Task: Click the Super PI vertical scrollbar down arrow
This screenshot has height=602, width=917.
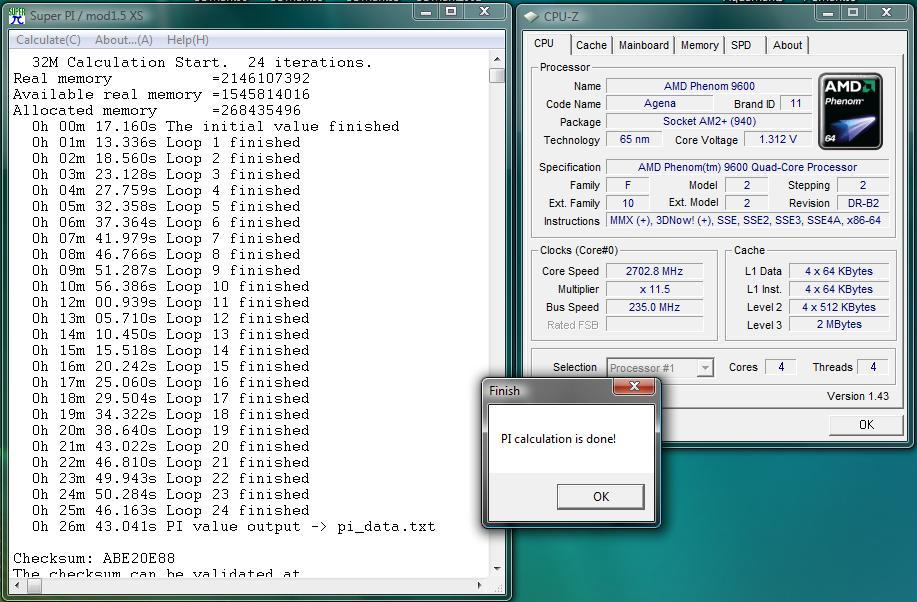Action: (497, 568)
